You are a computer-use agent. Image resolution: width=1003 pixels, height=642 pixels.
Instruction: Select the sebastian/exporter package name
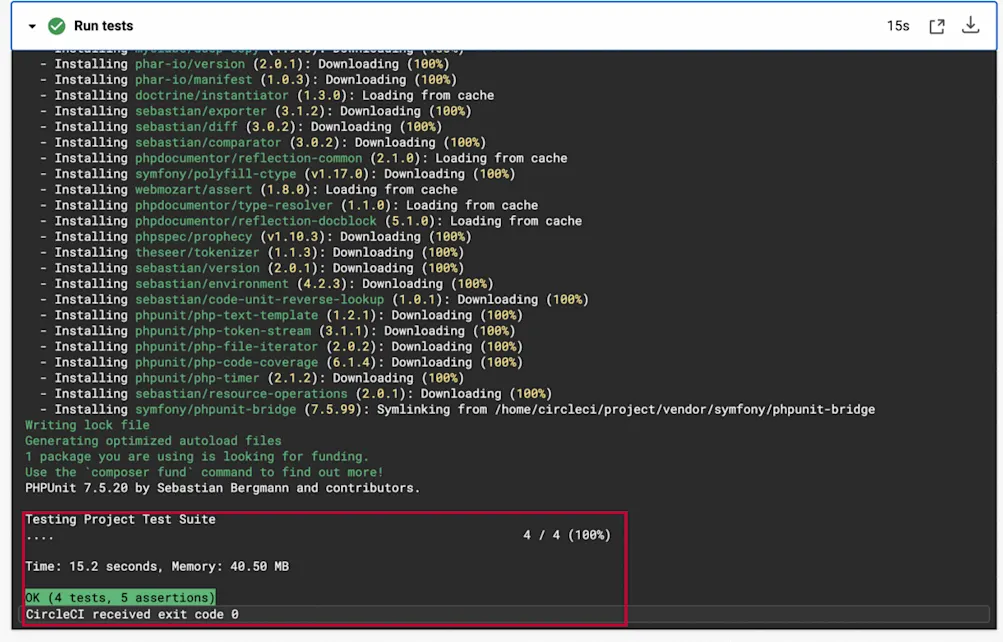click(201, 111)
